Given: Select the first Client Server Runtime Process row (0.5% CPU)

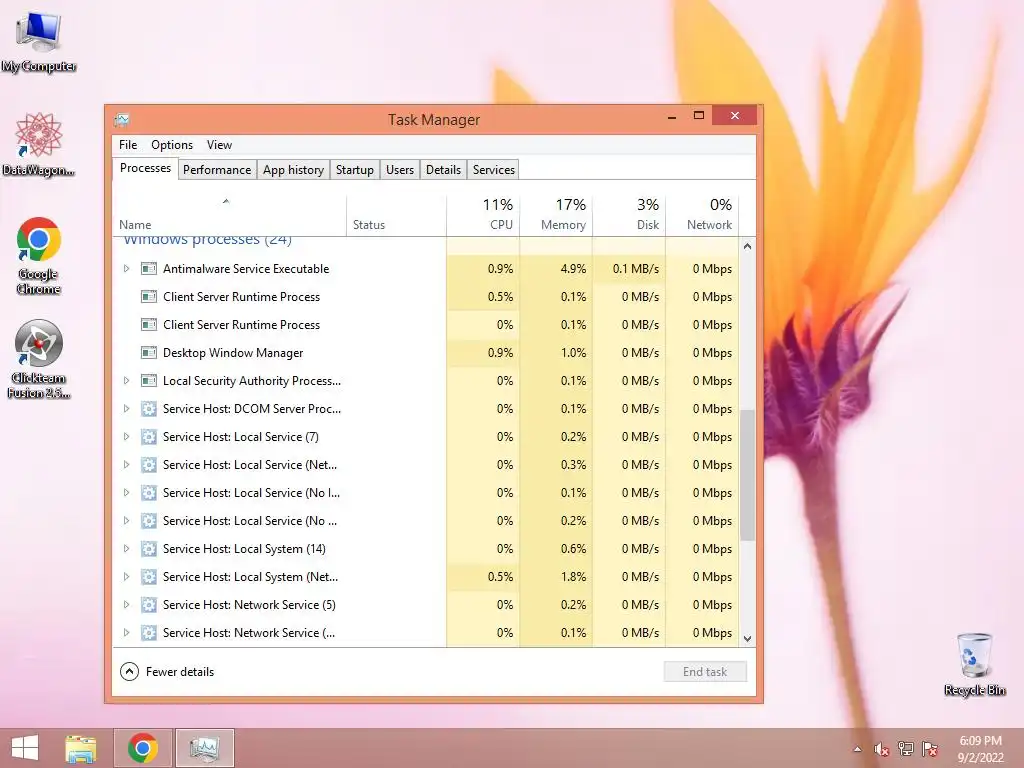Looking at the screenshot, I should (x=426, y=296).
